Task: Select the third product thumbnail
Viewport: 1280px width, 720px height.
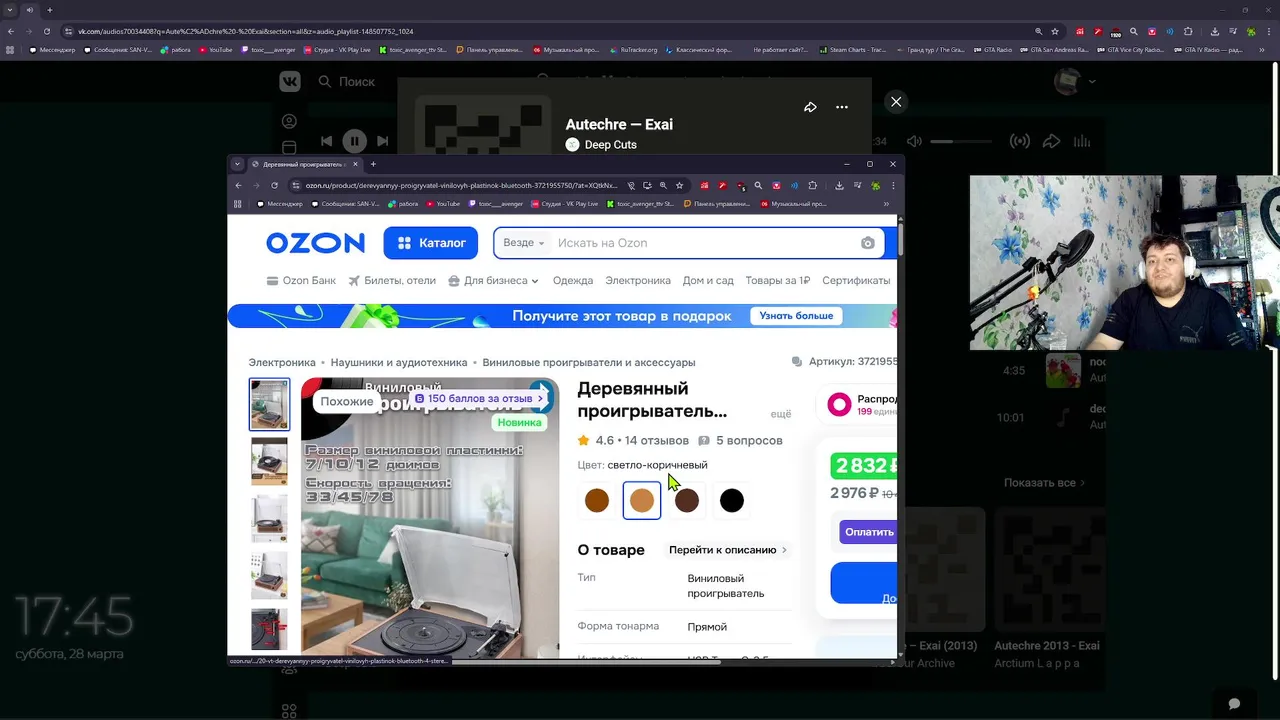Action: pos(269,518)
